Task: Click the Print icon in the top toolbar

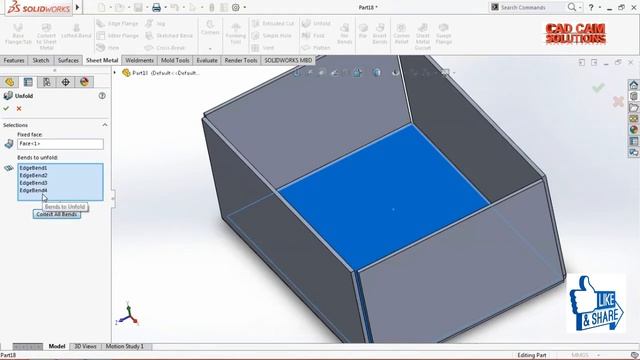Action: click(156, 7)
